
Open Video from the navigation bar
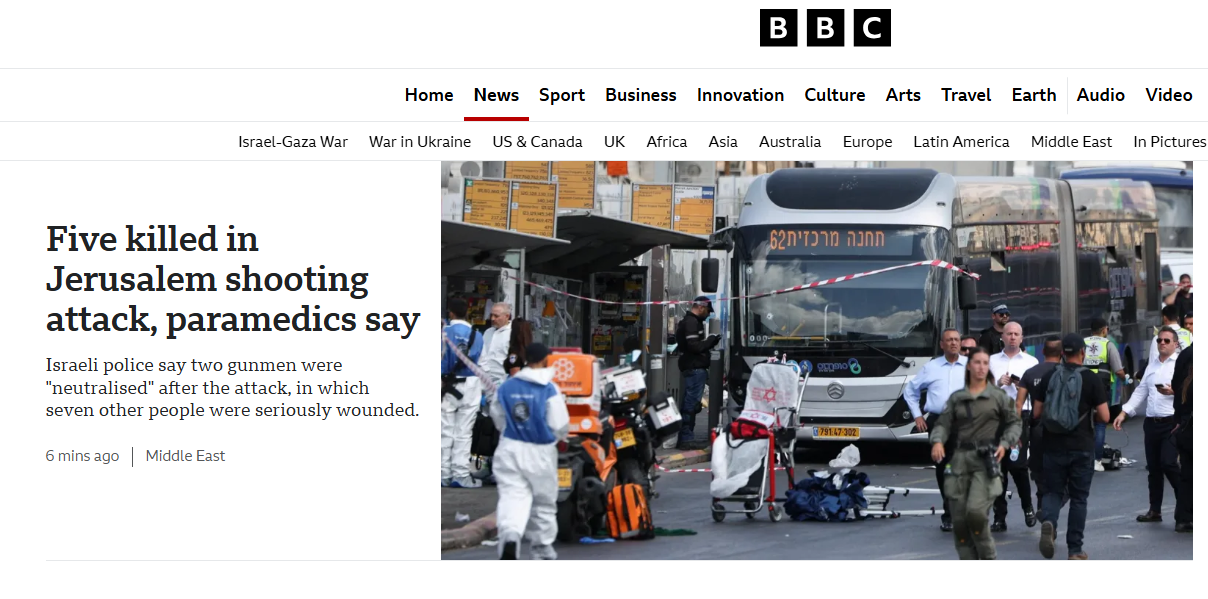[1169, 95]
